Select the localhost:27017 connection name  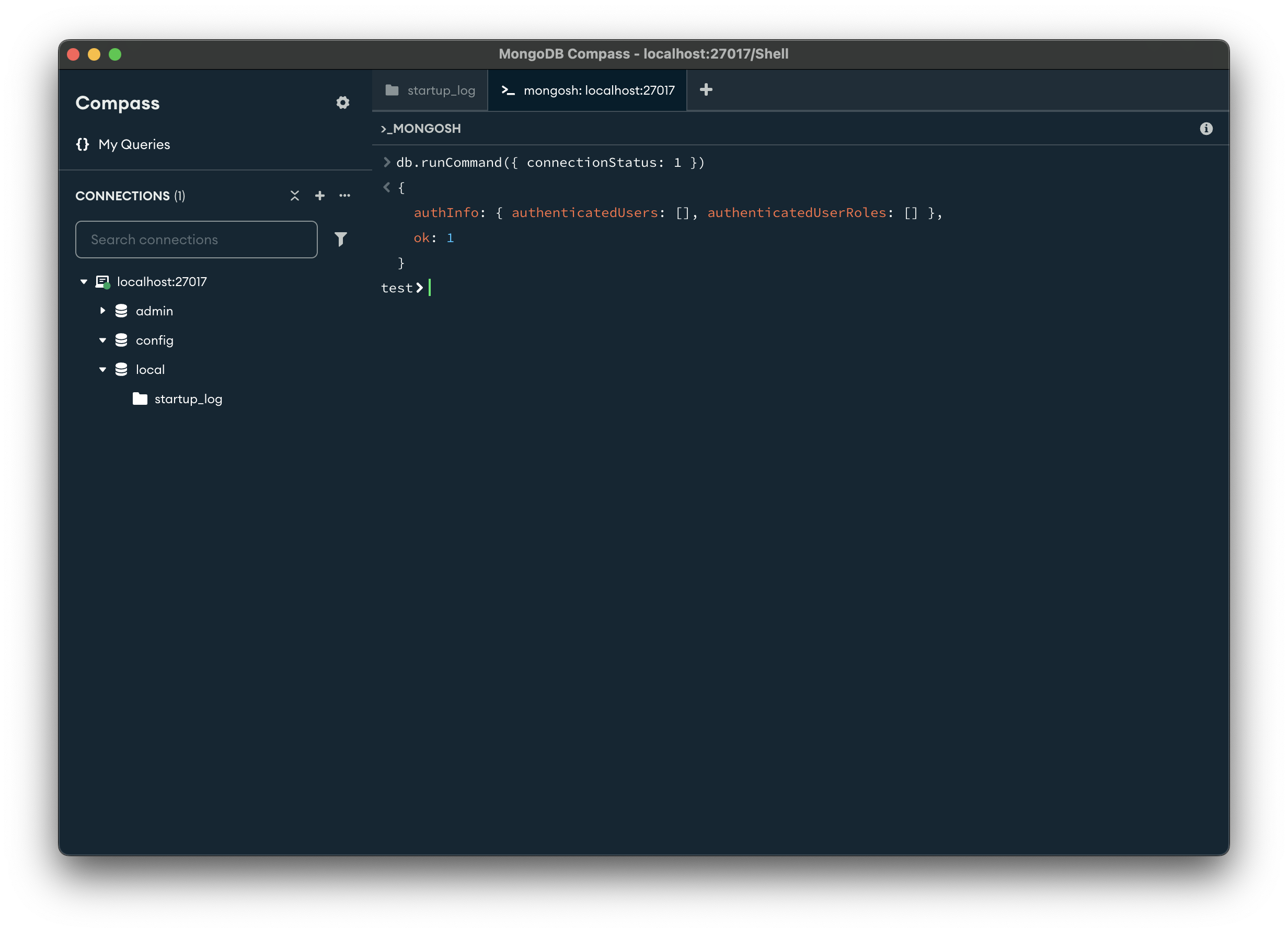pyautogui.click(x=162, y=282)
